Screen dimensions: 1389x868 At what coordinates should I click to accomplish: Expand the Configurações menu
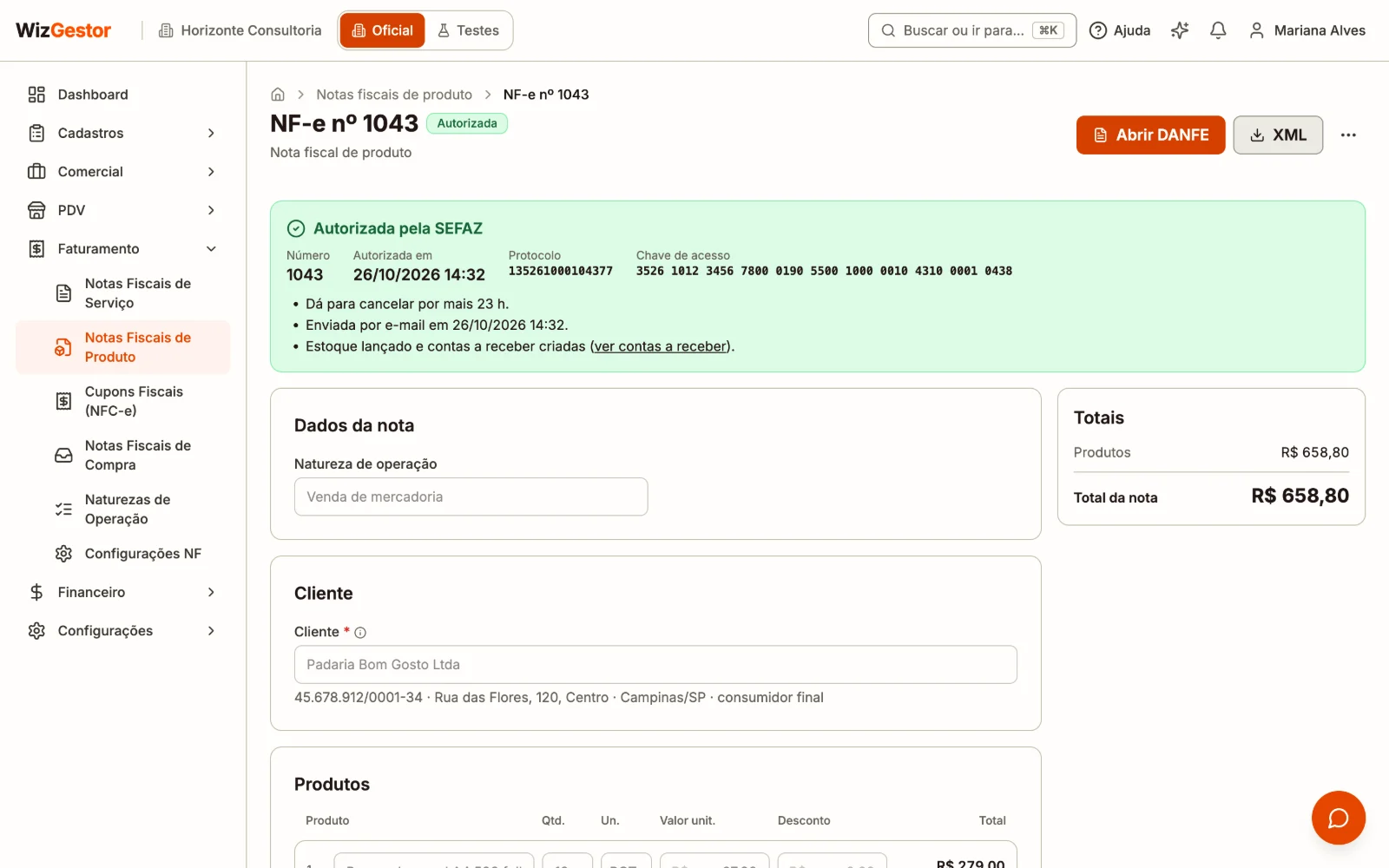tap(122, 631)
